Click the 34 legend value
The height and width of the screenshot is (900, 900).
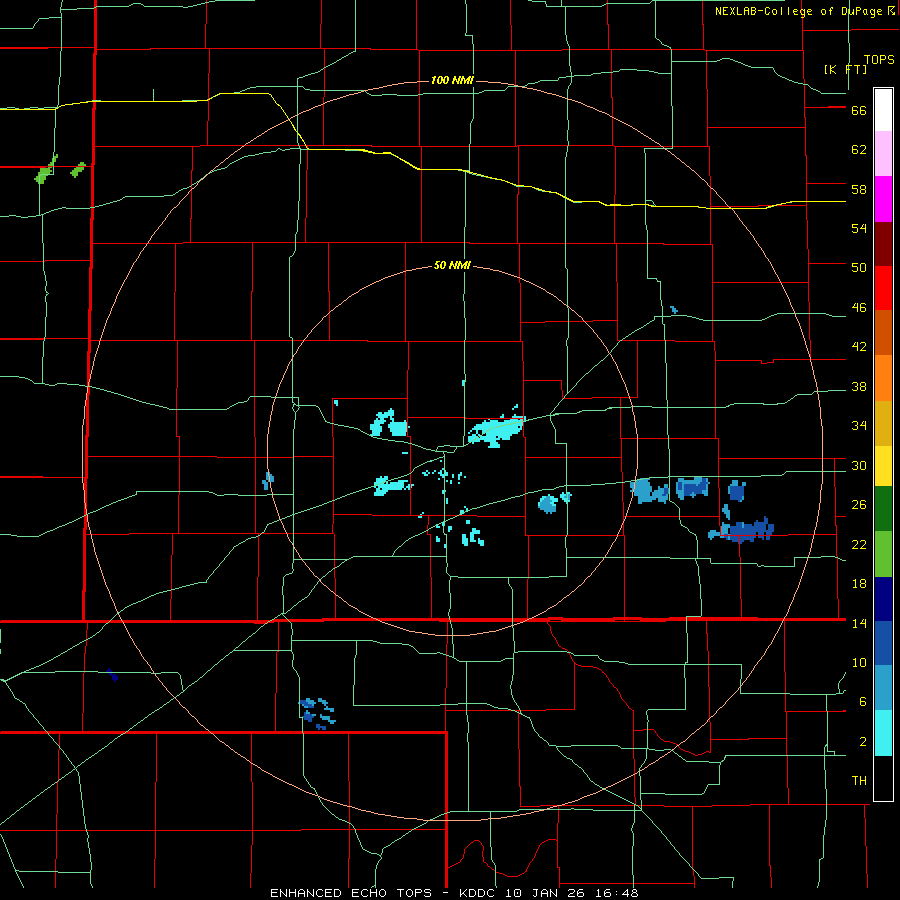(x=859, y=426)
